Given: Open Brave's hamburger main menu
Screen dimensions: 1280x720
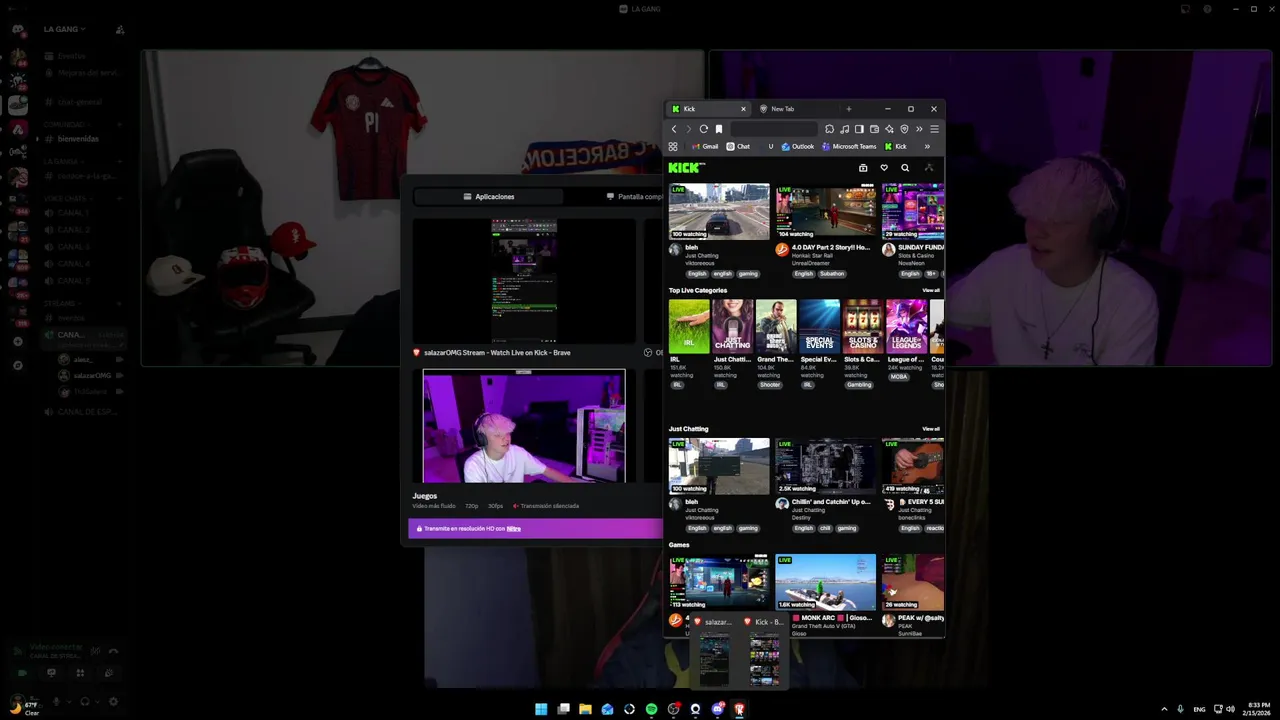Looking at the screenshot, I should coord(934,129).
